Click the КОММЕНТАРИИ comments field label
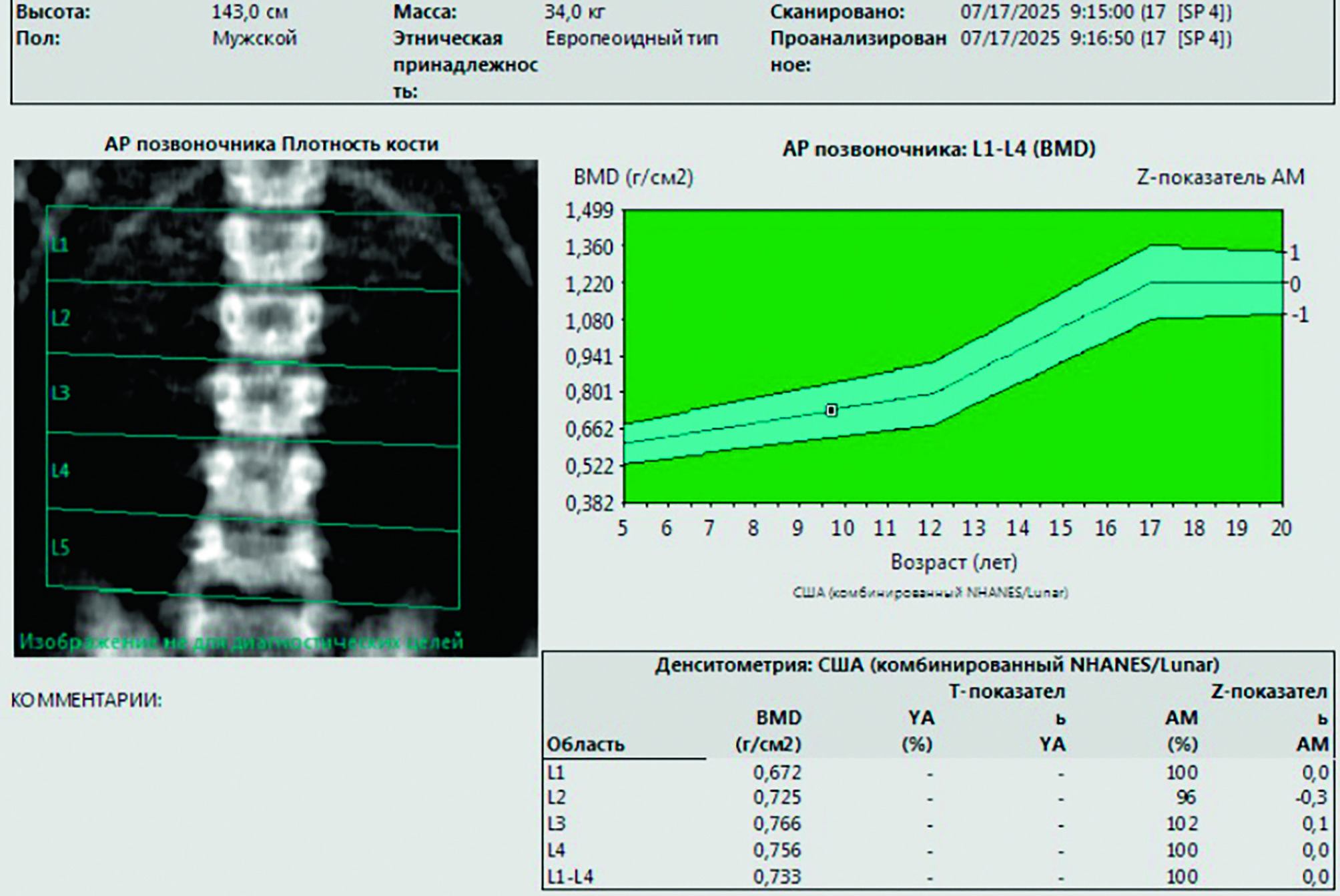This screenshot has width=1340, height=896. 86,701
